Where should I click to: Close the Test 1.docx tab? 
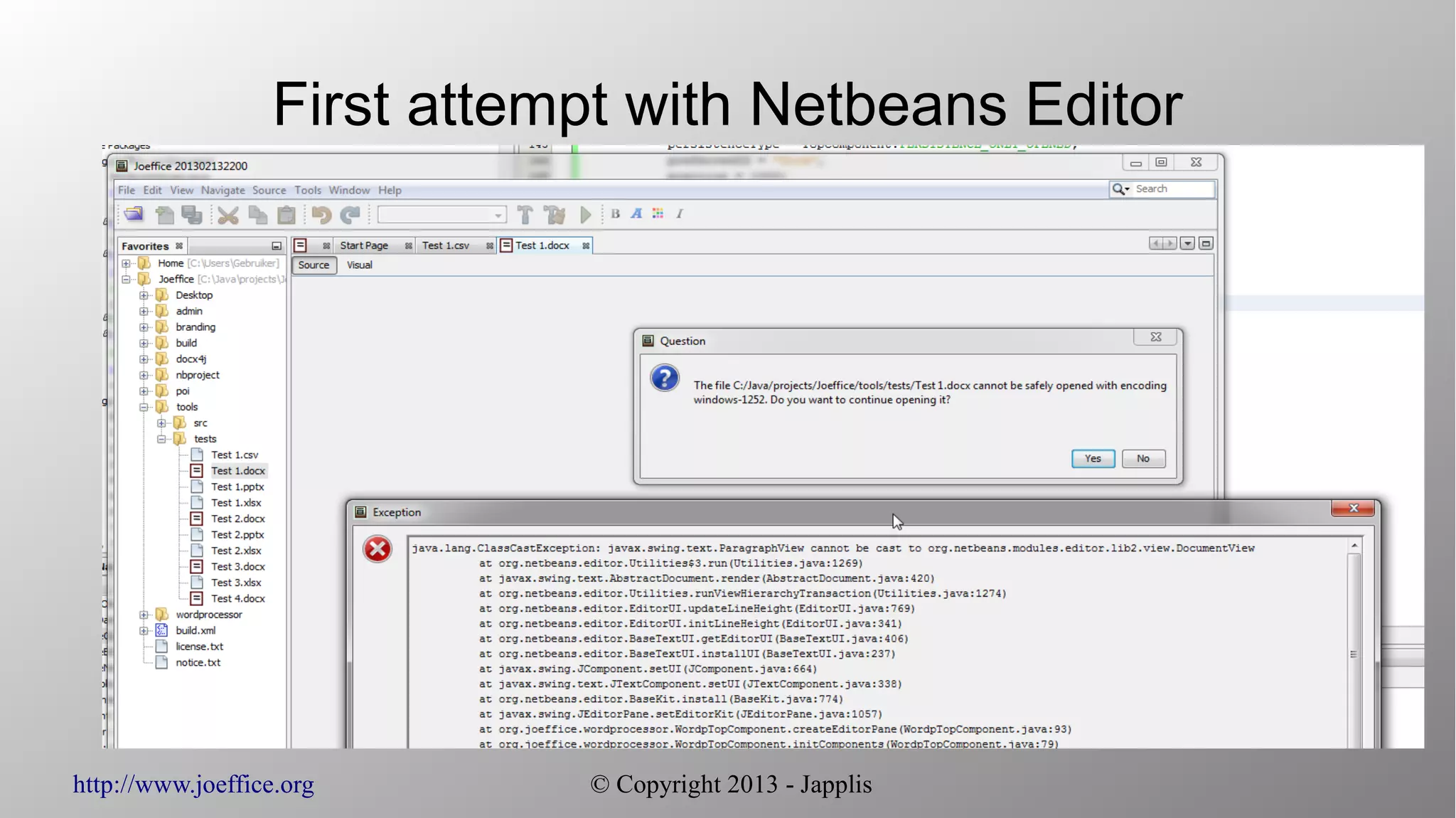(586, 245)
